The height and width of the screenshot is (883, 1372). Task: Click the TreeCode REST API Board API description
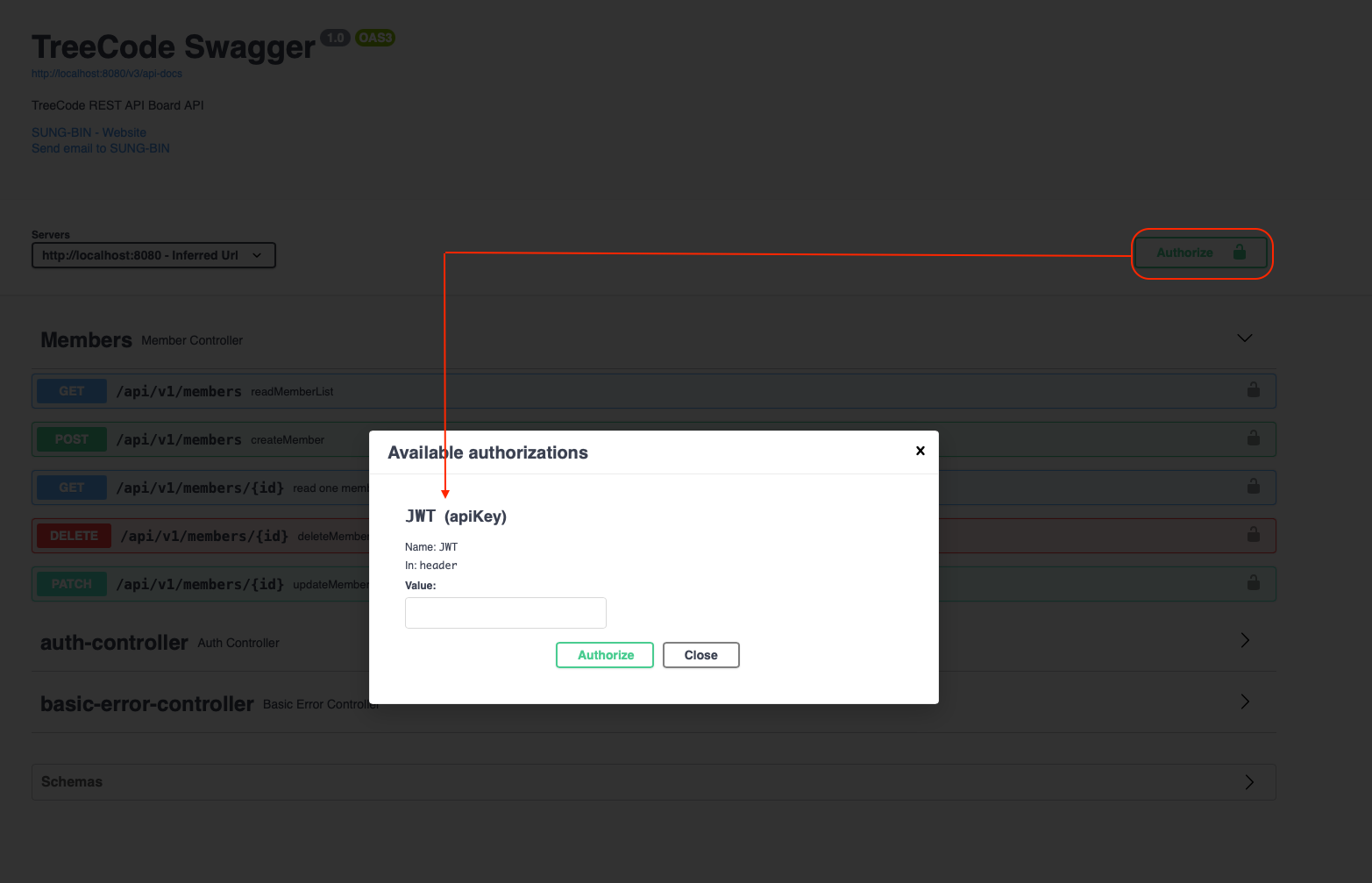(117, 105)
